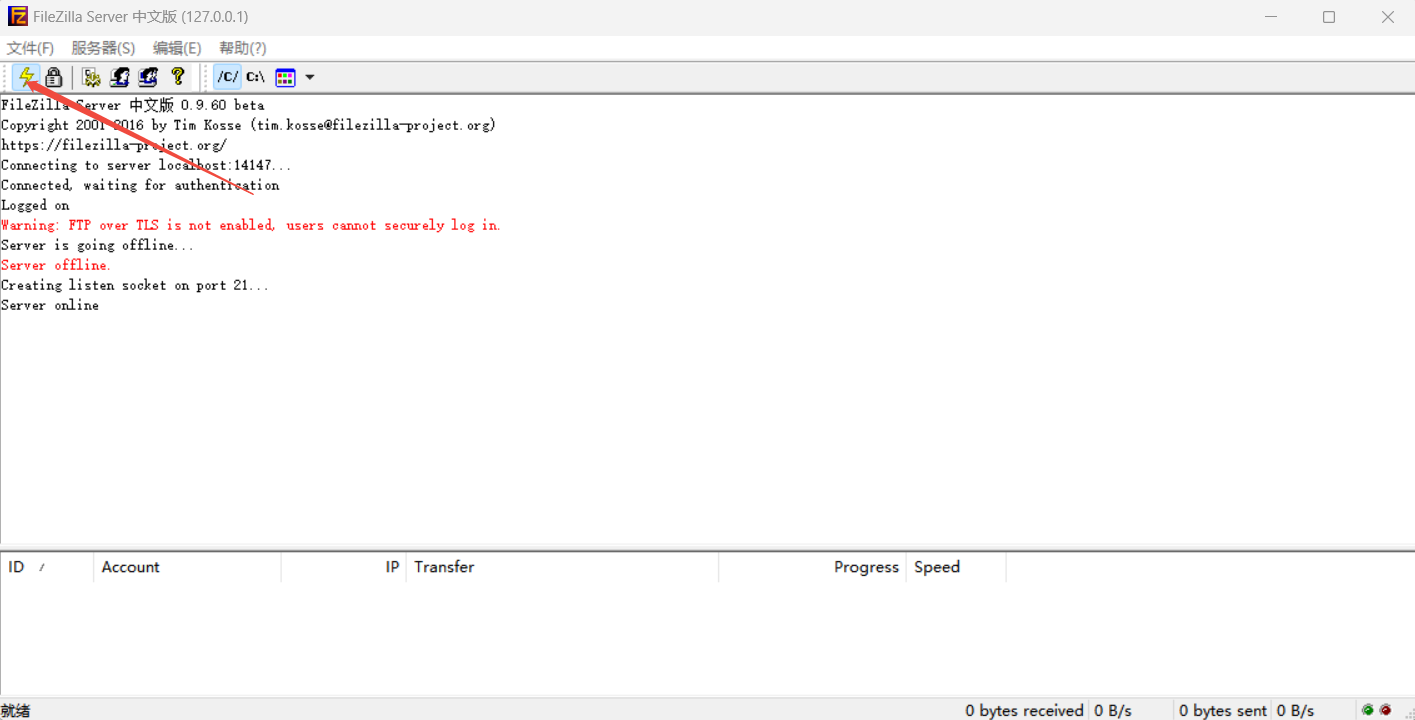The image size is (1415, 720).
Task: Open the 文件(F) menu
Action: (31, 48)
